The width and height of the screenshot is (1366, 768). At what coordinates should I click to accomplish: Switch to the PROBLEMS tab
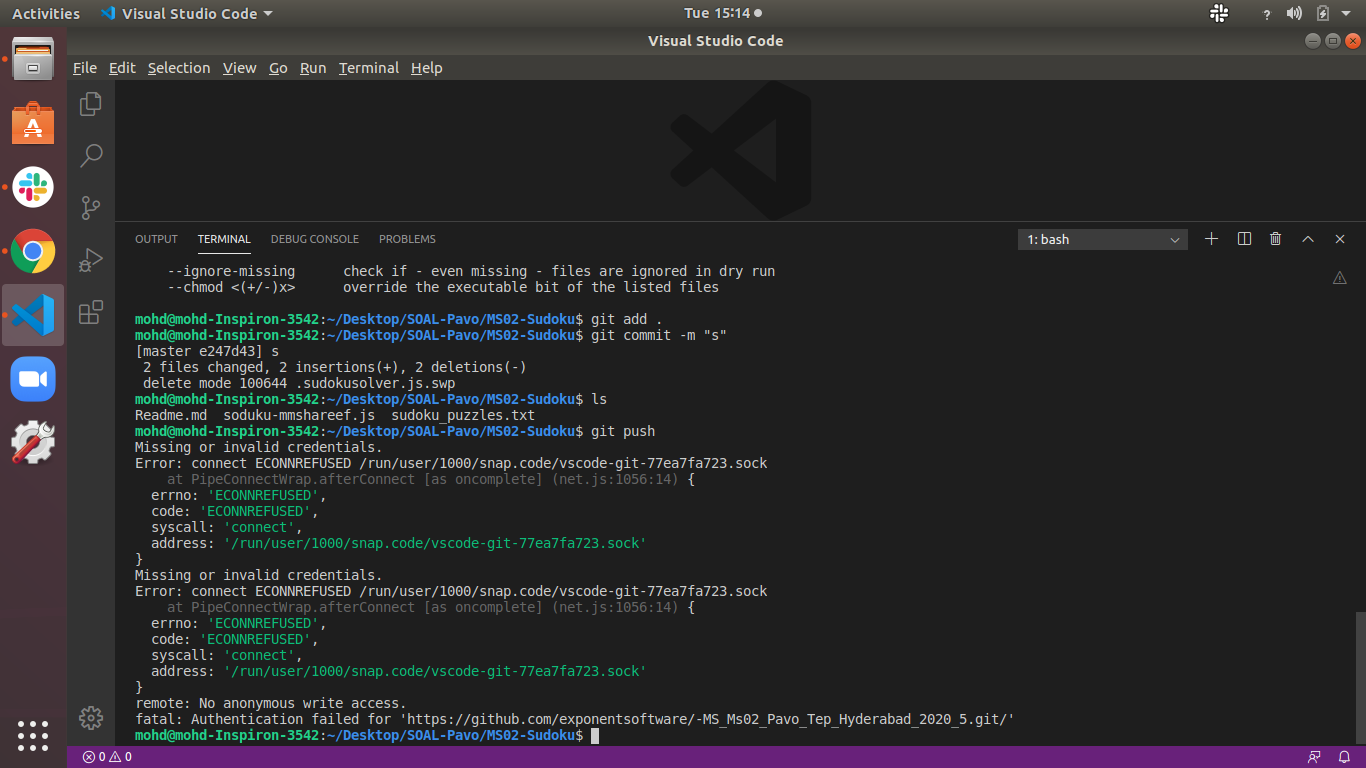406,239
